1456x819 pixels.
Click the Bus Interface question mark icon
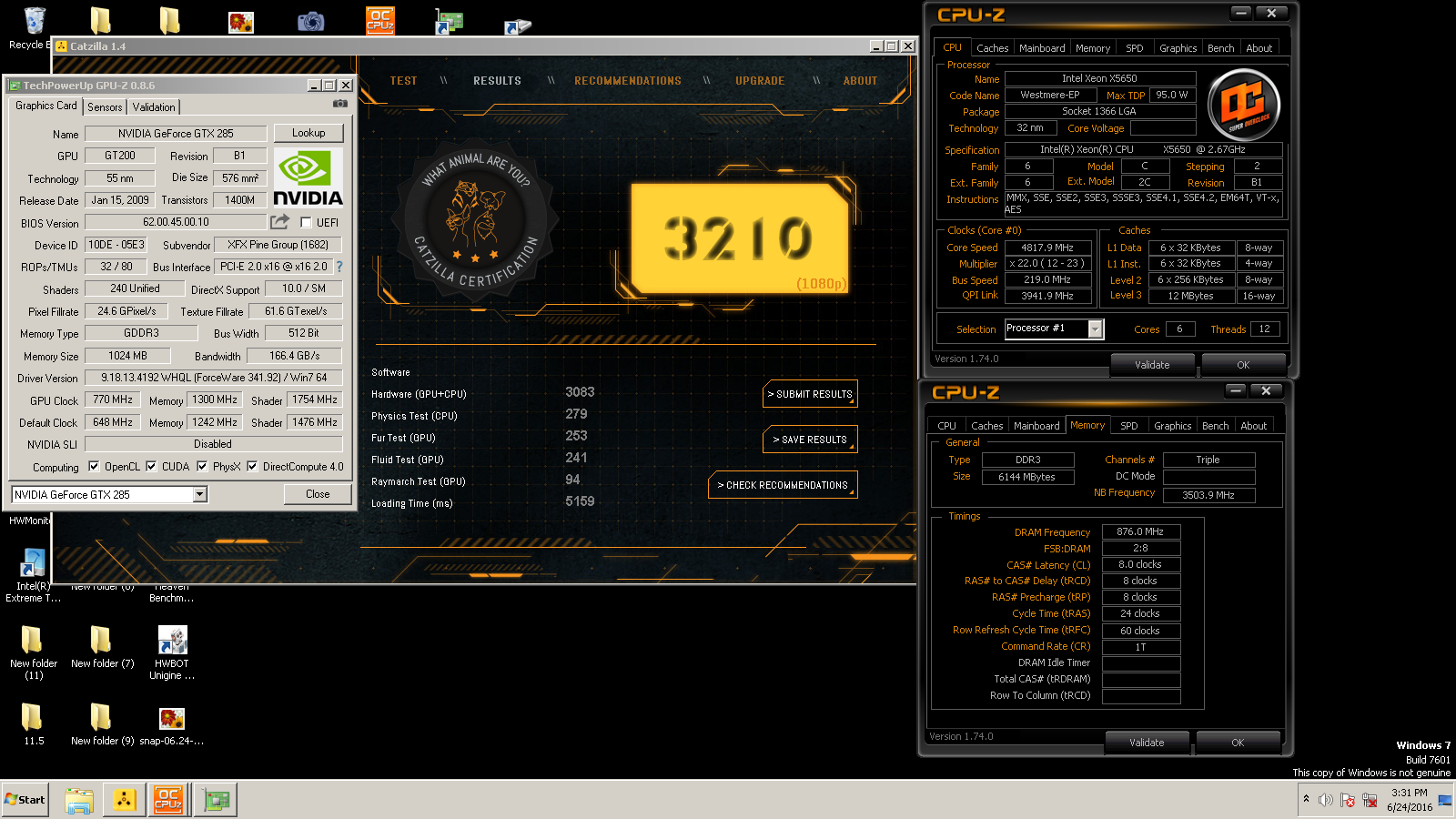[x=339, y=267]
